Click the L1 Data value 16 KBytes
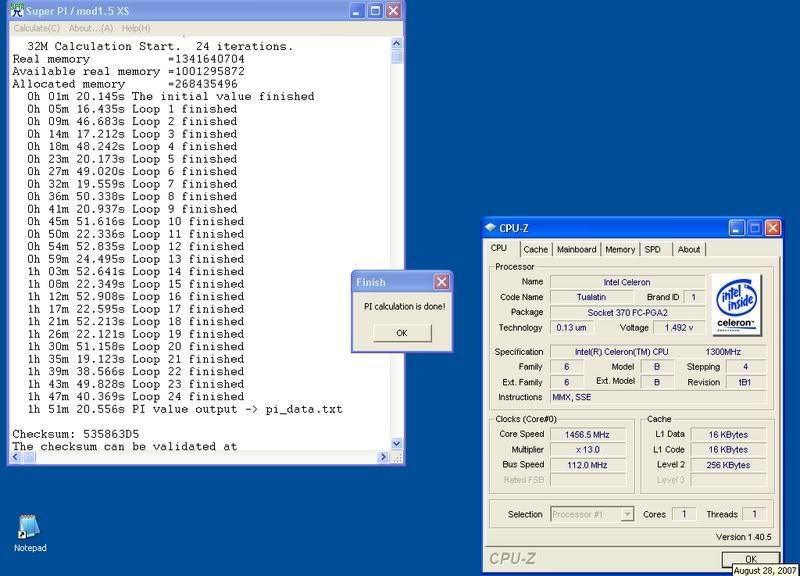 (x=728, y=435)
